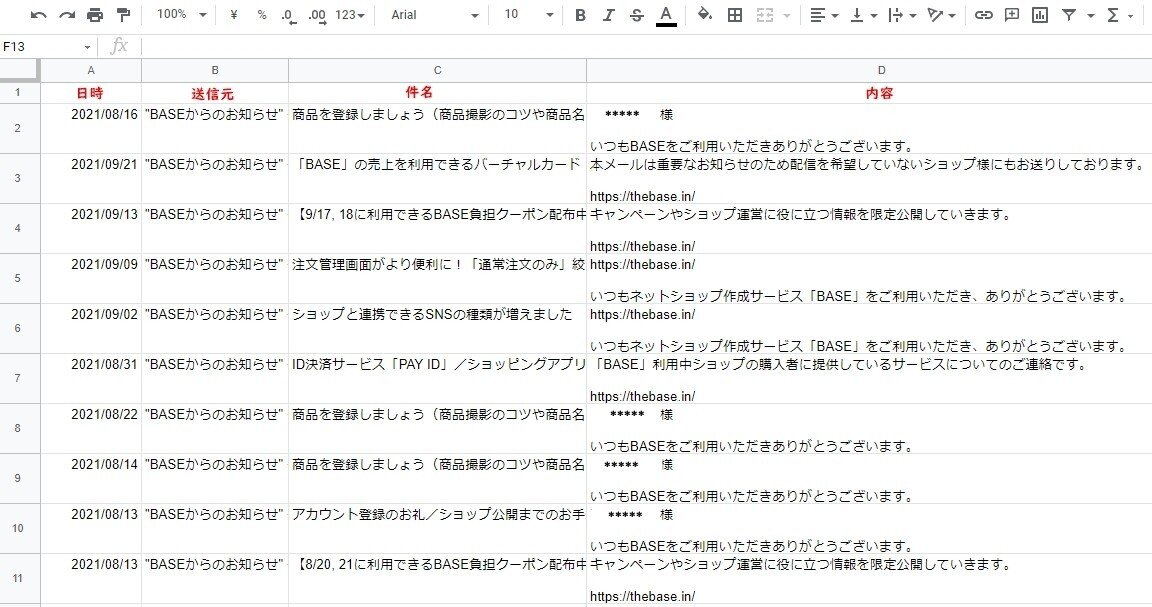Apply italic formatting
The image size is (1152, 607).
tap(608, 15)
